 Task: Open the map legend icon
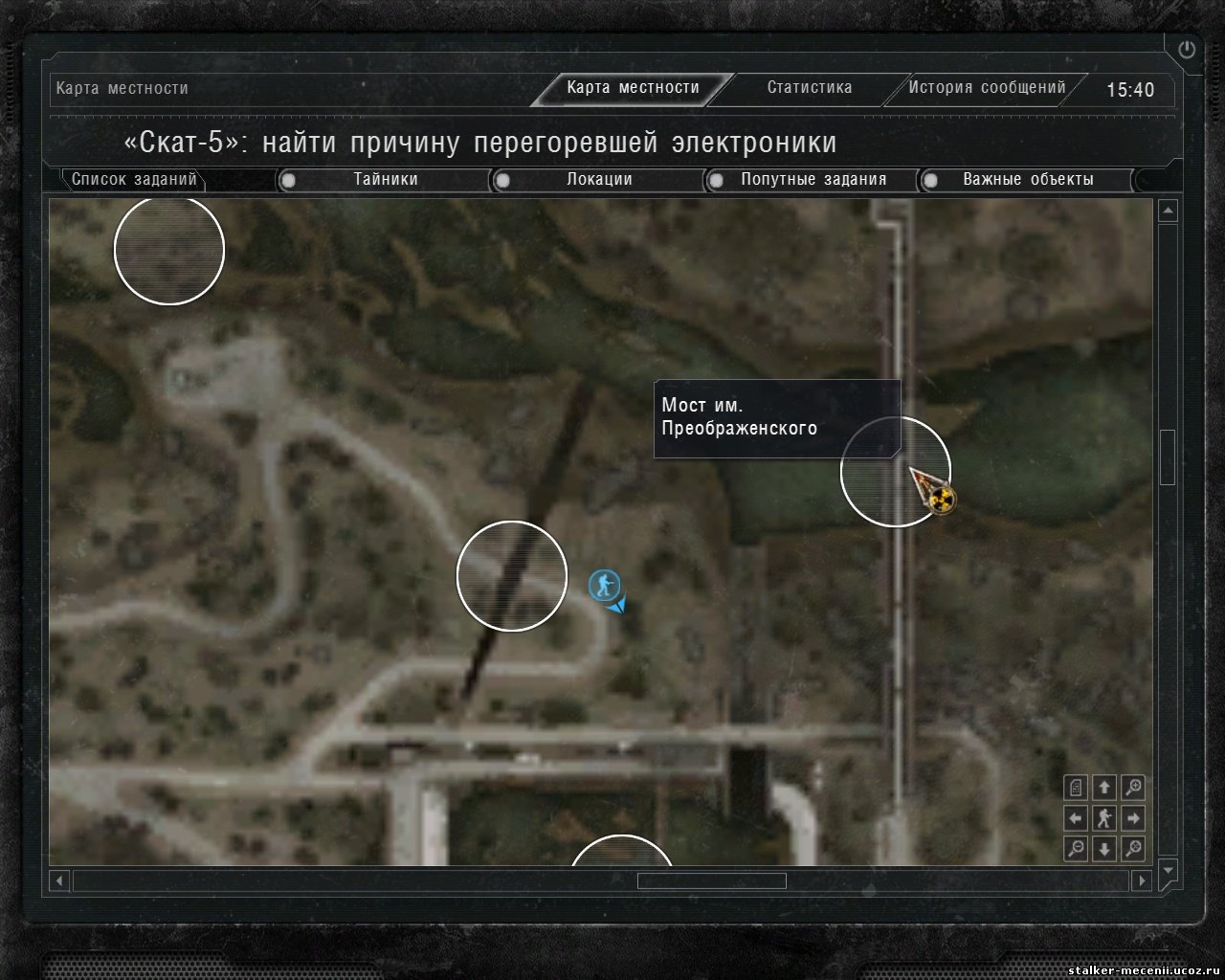[x=1076, y=788]
